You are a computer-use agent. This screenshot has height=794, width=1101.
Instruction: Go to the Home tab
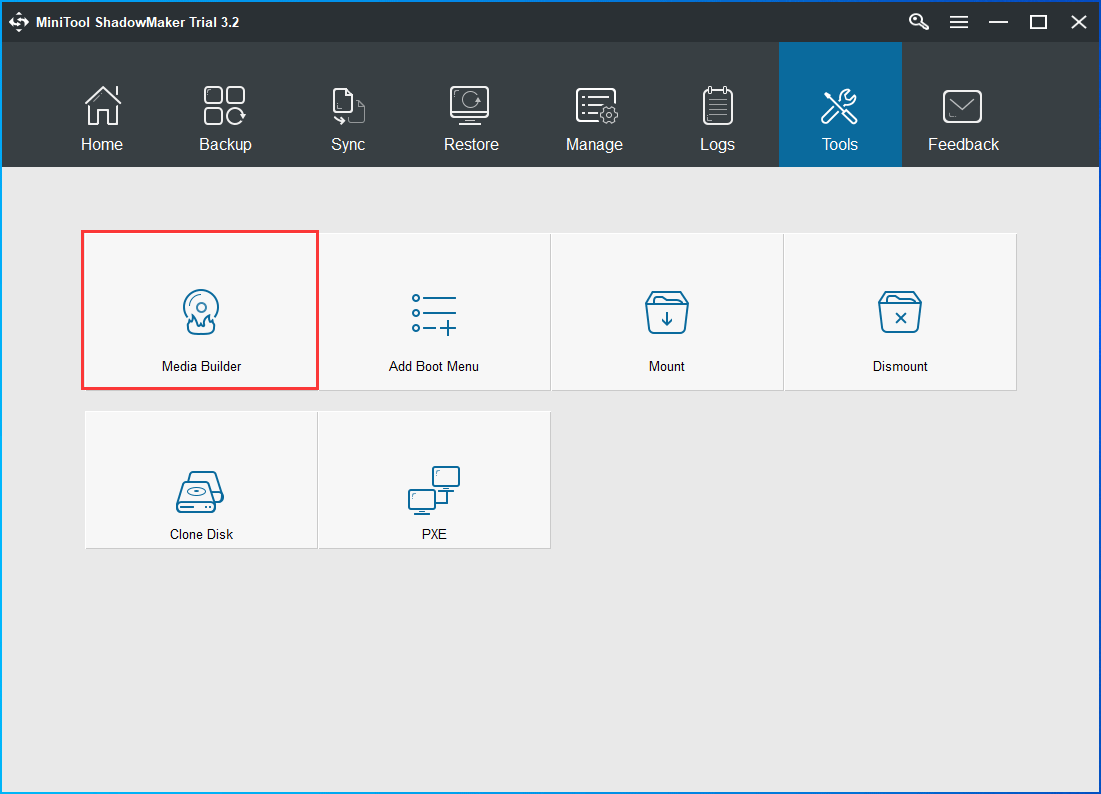coord(102,118)
